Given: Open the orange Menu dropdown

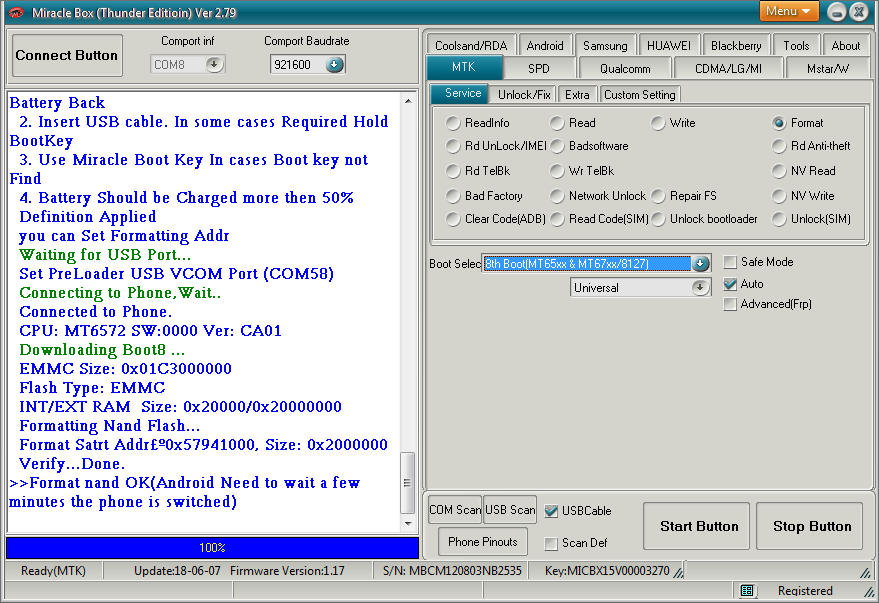Looking at the screenshot, I should 789,11.
